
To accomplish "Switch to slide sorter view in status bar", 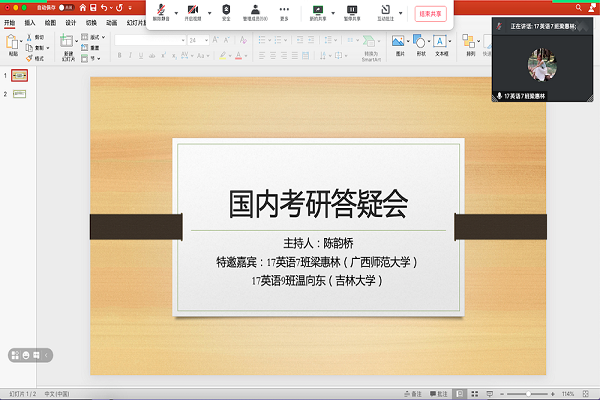I will [475, 393].
